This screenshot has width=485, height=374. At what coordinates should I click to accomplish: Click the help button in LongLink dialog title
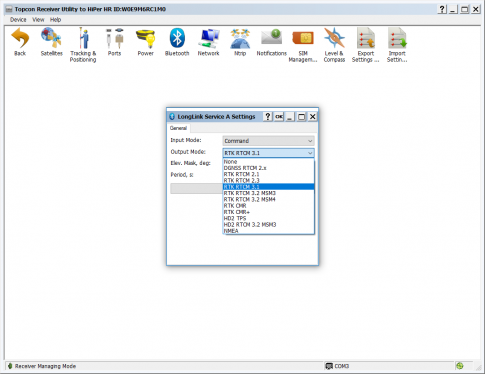click(268, 117)
